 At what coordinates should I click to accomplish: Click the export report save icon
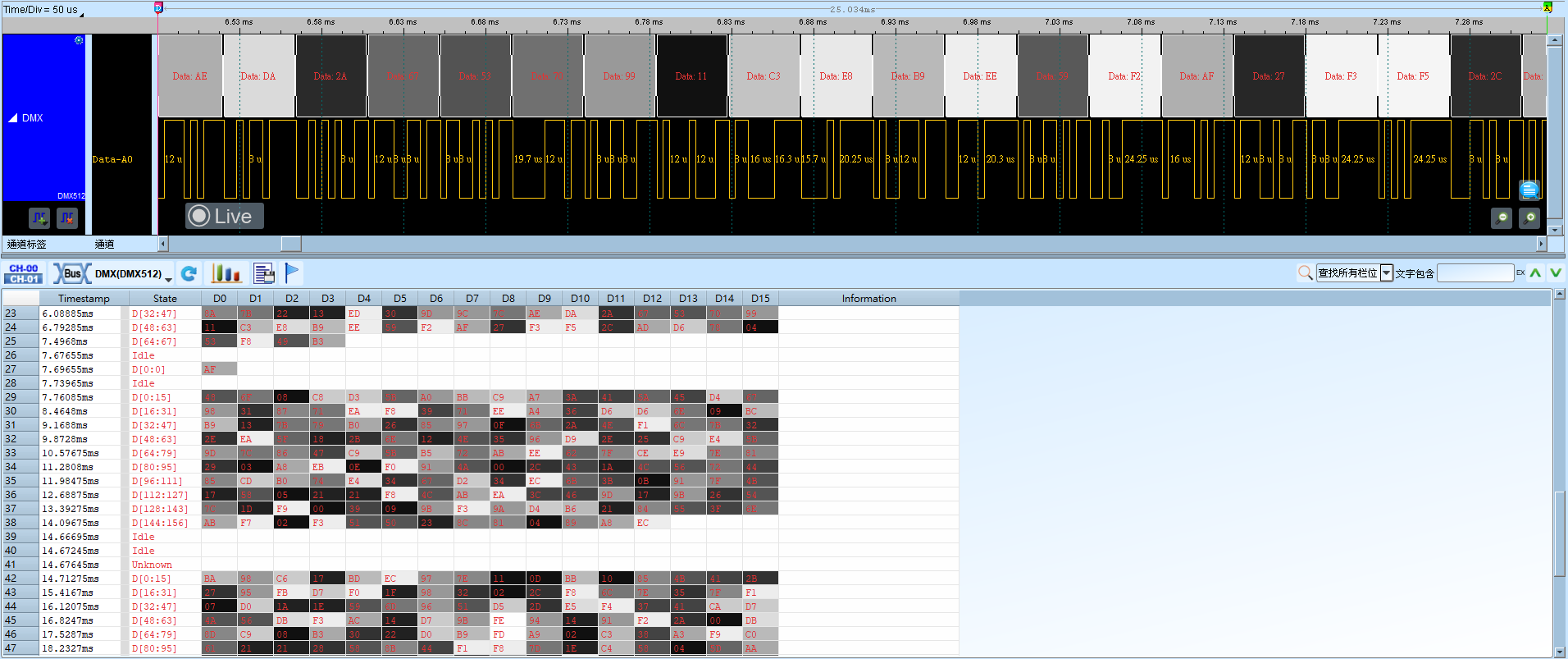(x=263, y=273)
